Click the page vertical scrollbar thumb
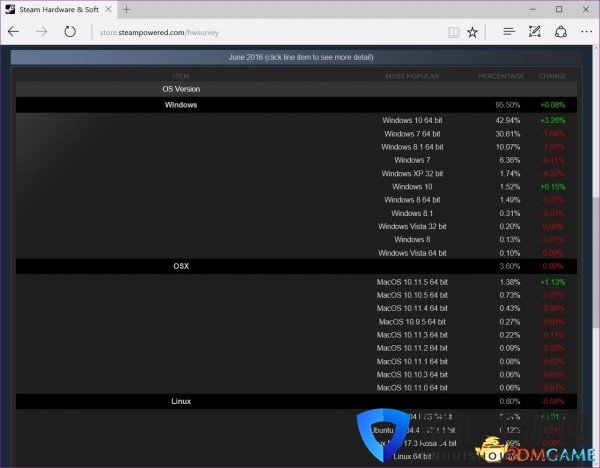The image size is (600, 468). pos(596,262)
